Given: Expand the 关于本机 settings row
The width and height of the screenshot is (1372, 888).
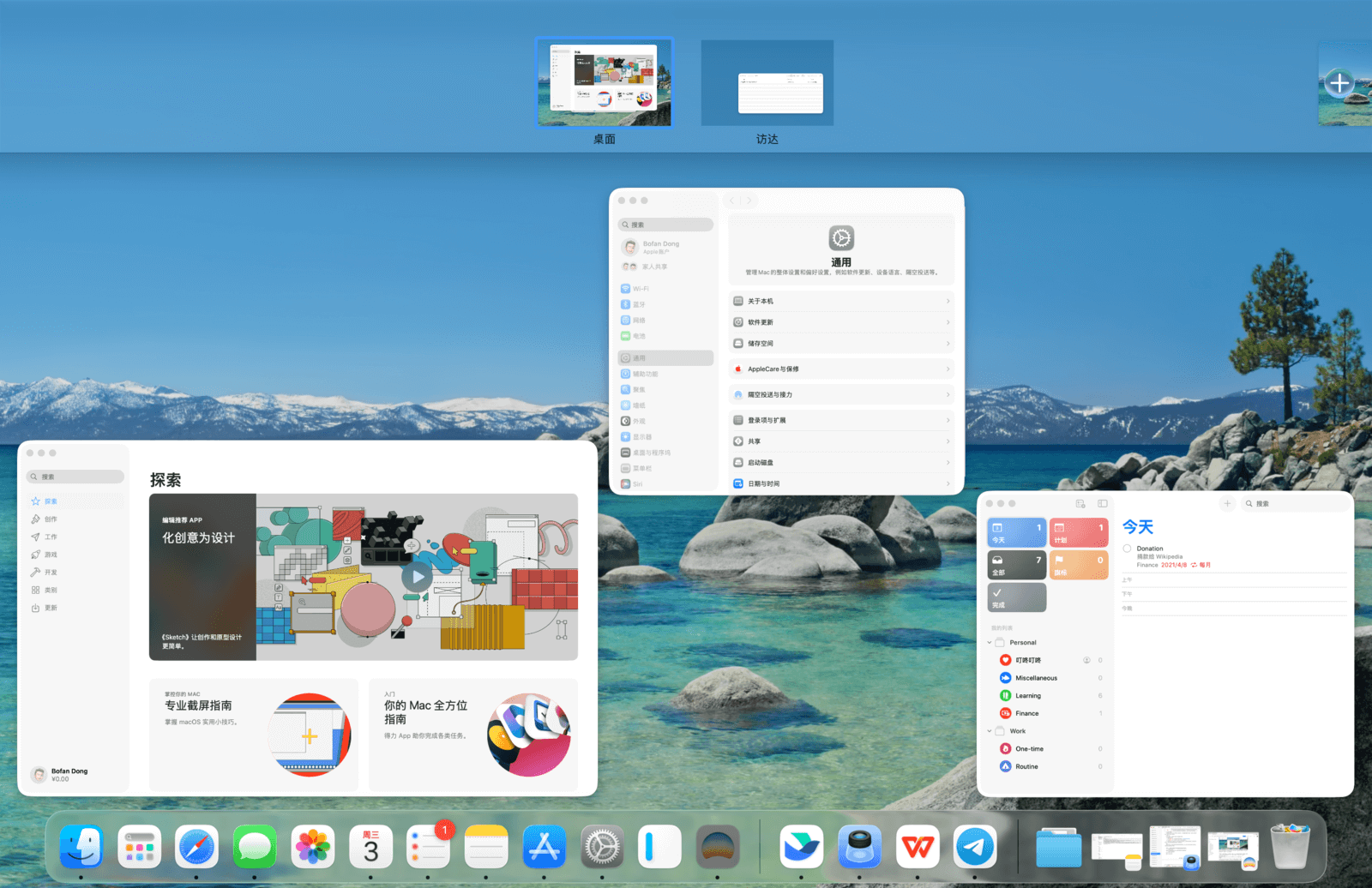Looking at the screenshot, I should pyautogui.click(x=841, y=301).
